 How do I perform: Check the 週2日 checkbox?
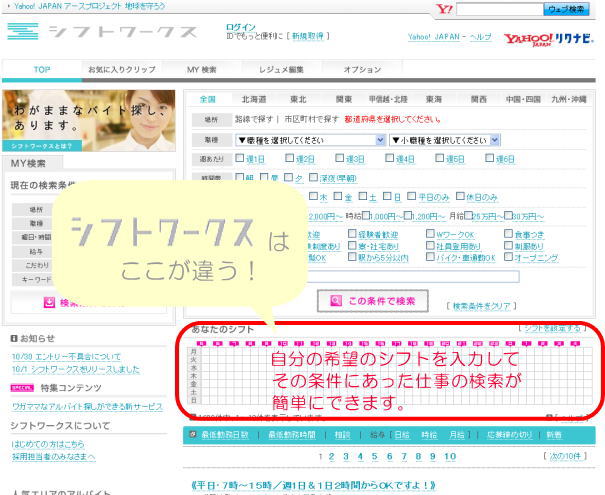pos(289,158)
